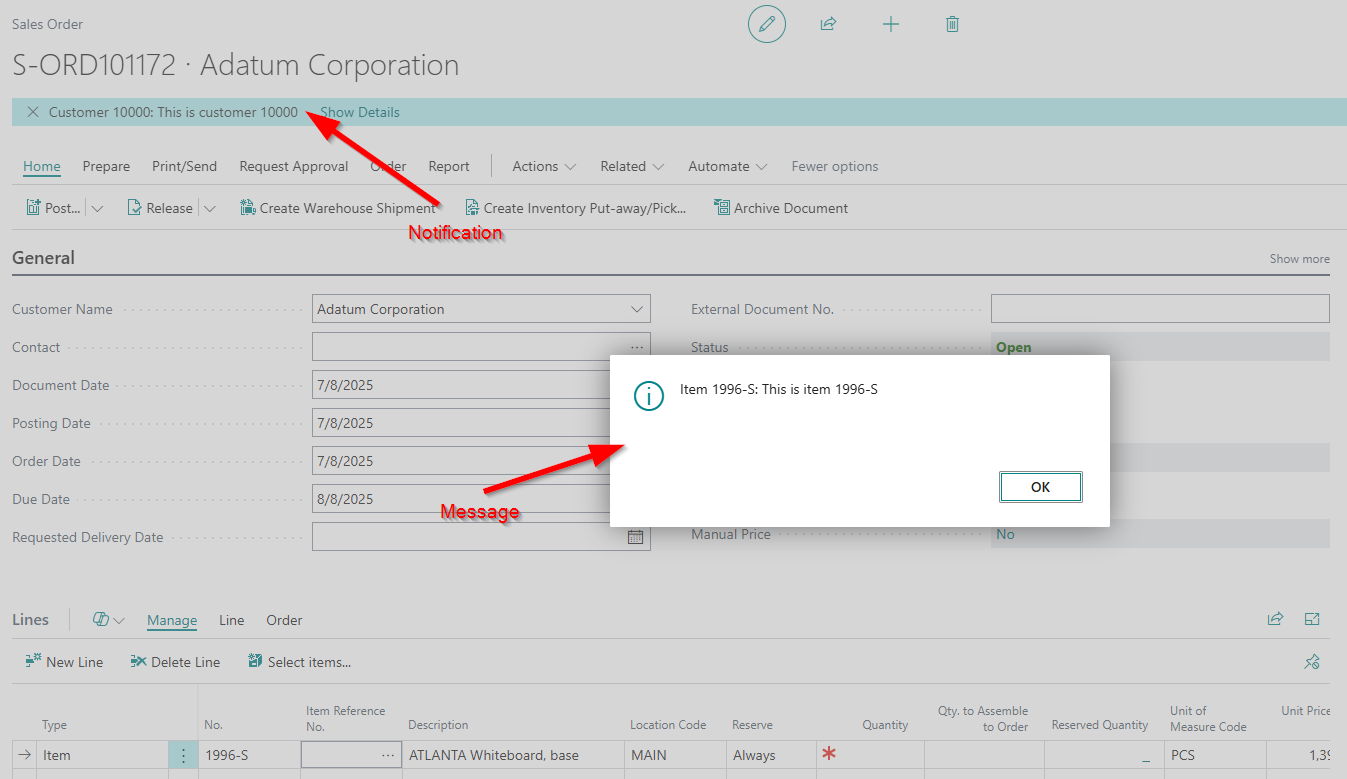Click Show Details notification link
The height and width of the screenshot is (779, 1347).
[360, 112]
